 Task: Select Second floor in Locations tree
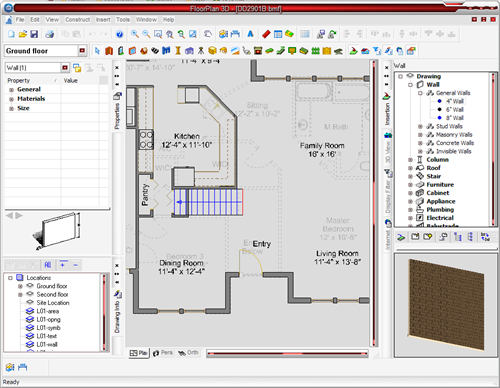click(52, 294)
